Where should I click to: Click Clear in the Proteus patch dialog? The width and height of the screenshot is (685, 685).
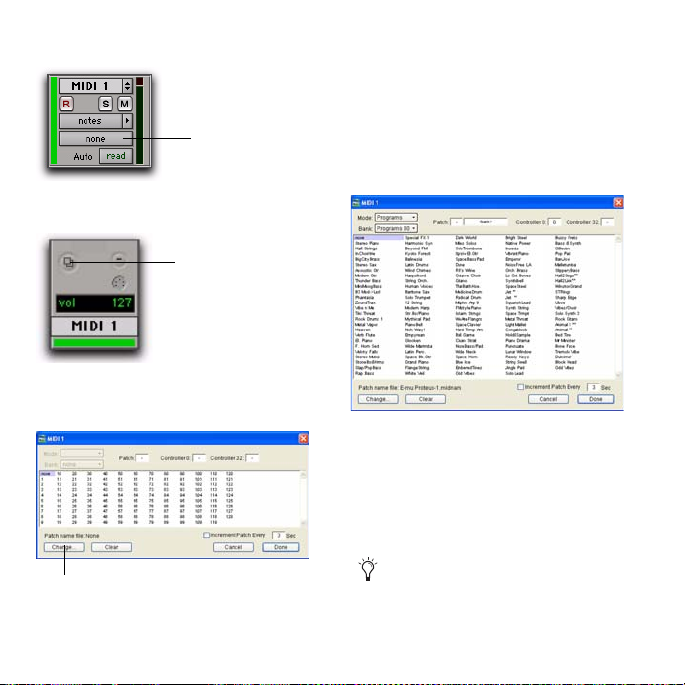(425, 399)
